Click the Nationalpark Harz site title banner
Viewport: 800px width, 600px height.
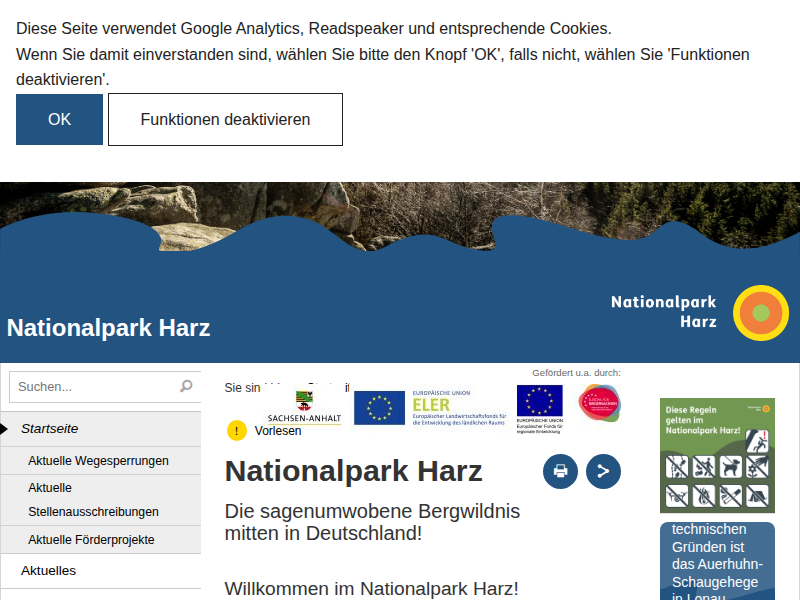tap(108, 326)
